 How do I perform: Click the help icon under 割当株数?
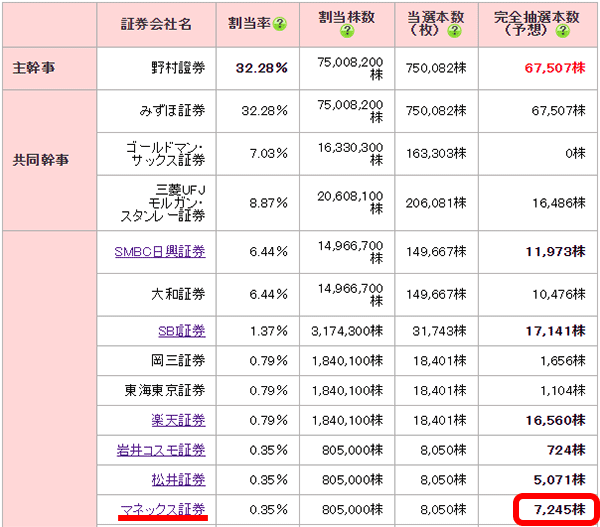pyautogui.click(x=347, y=31)
